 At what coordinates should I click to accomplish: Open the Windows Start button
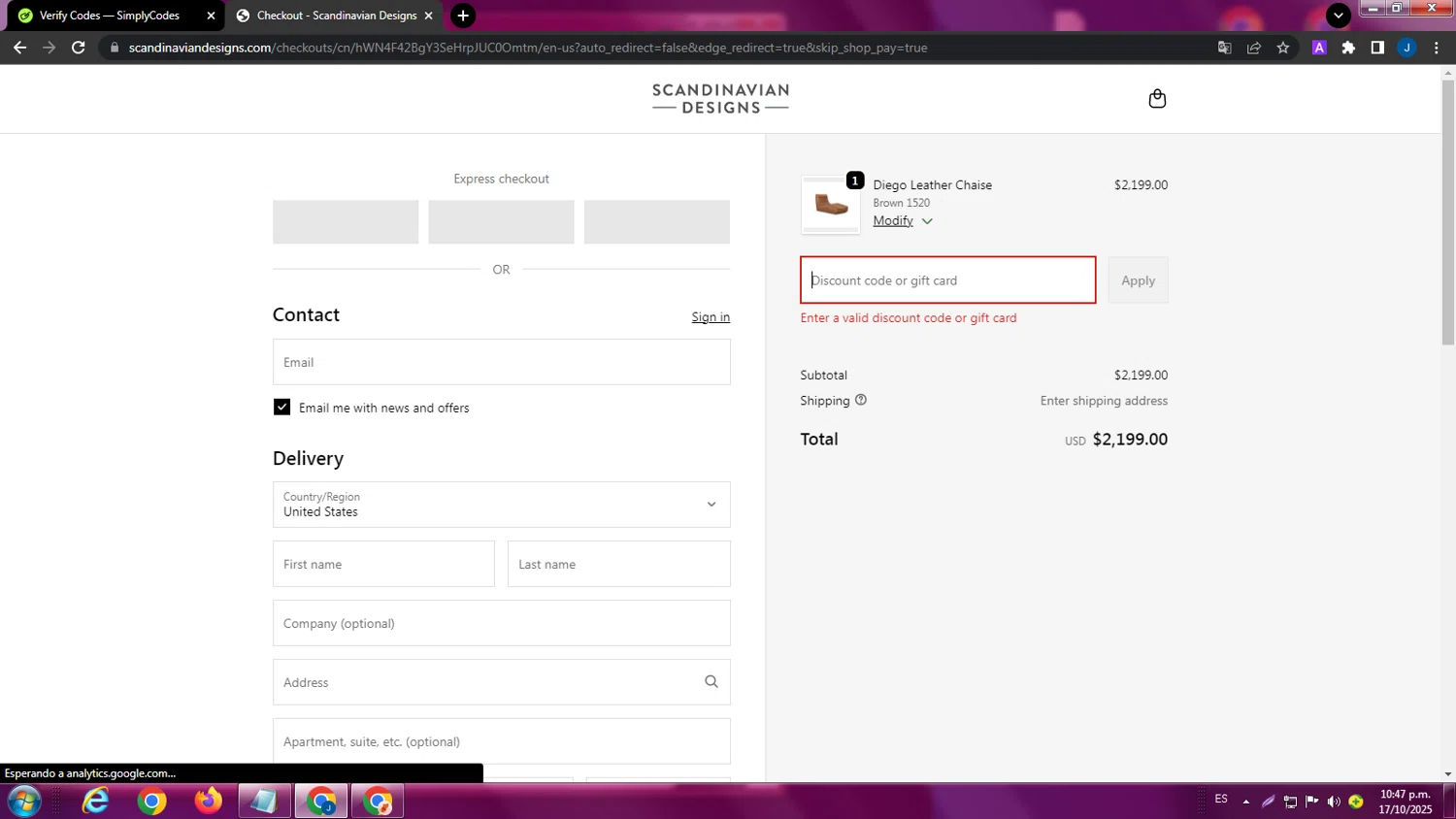pyautogui.click(x=24, y=802)
